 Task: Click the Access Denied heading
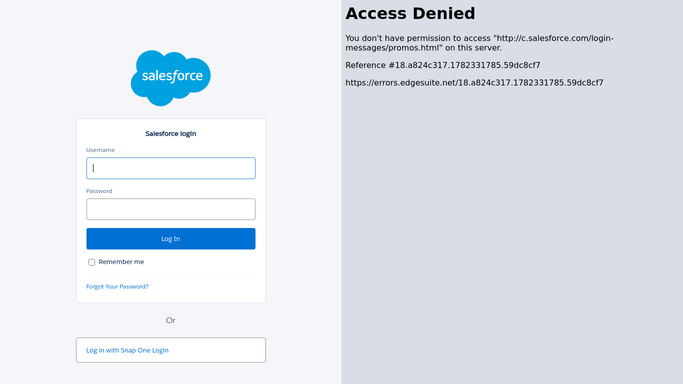click(x=410, y=13)
